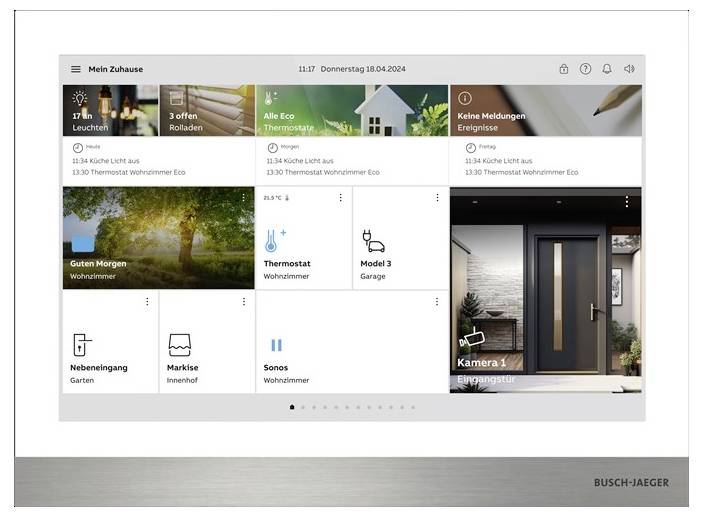
Task: Open Keine Meldungen Ereignisse tile
Action: (x=546, y=110)
